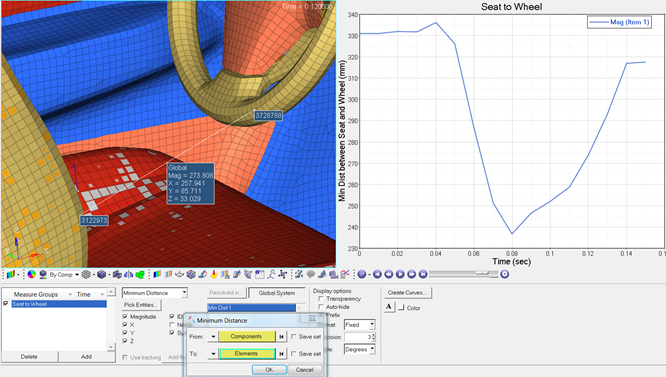Click the last-frame animation button
Viewport: 666px width, 377px height.
[x=423, y=274]
